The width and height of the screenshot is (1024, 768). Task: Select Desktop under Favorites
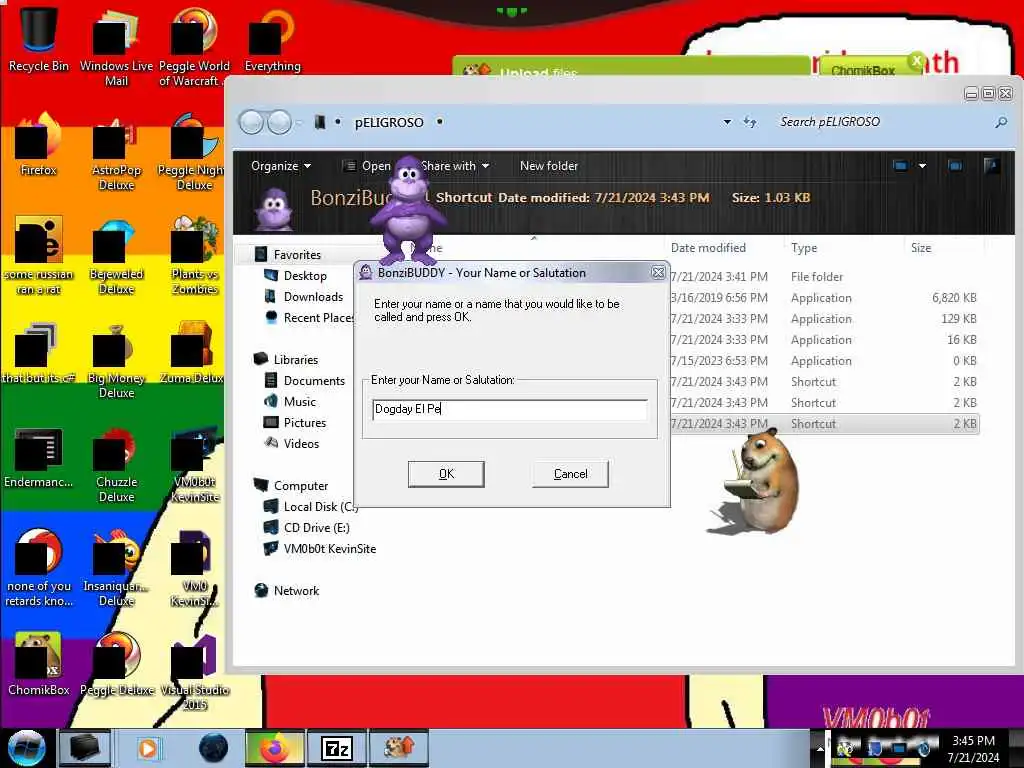point(304,276)
